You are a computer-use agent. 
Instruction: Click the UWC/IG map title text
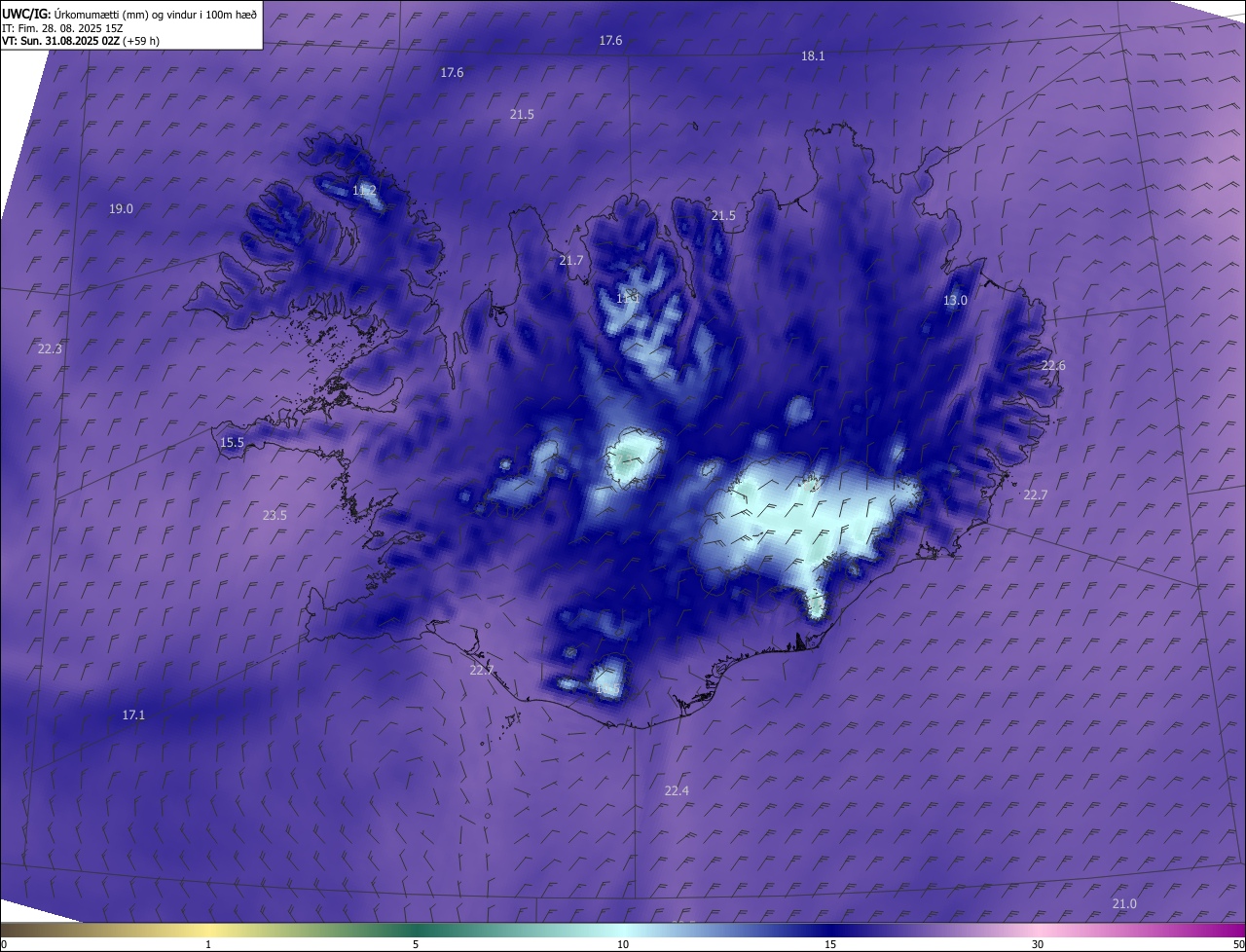129,14
